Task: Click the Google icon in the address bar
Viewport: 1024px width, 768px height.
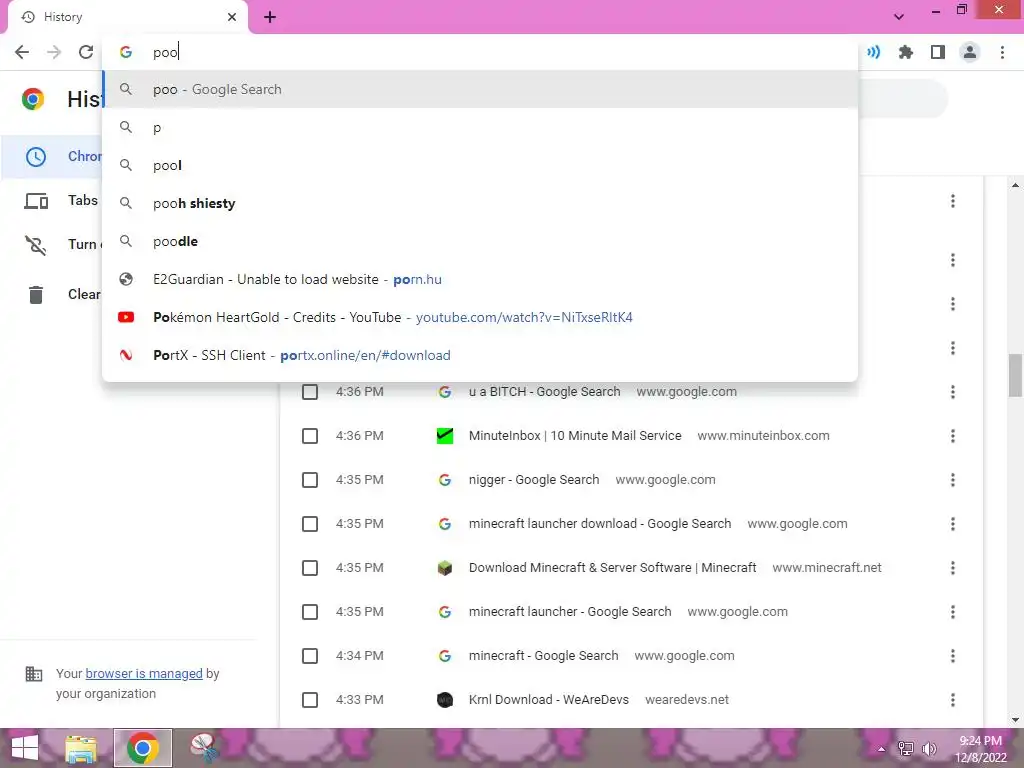Action: click(126, 52)
